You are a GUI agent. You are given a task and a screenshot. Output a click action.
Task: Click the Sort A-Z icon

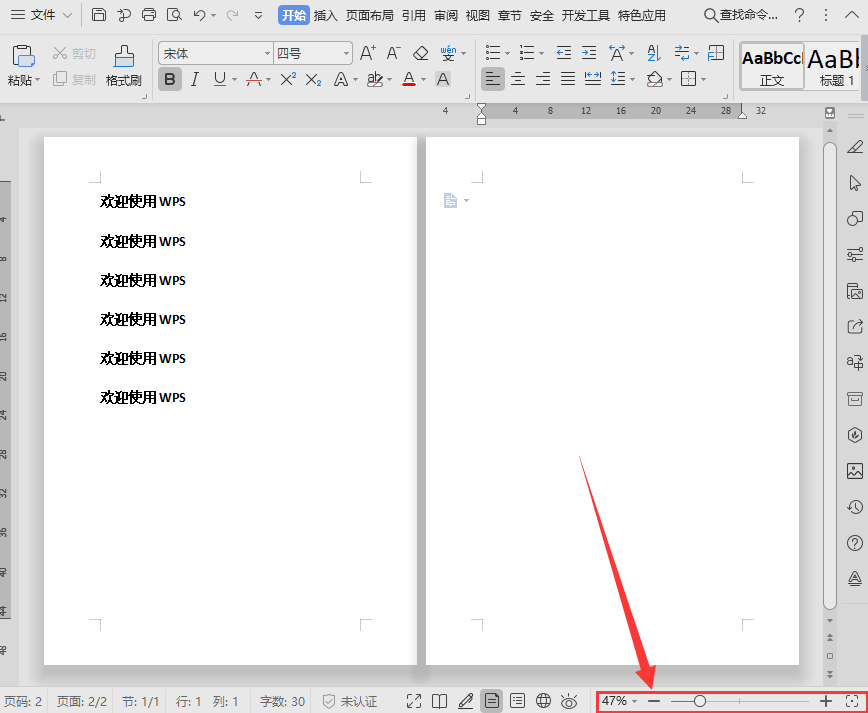pos(654,53)
